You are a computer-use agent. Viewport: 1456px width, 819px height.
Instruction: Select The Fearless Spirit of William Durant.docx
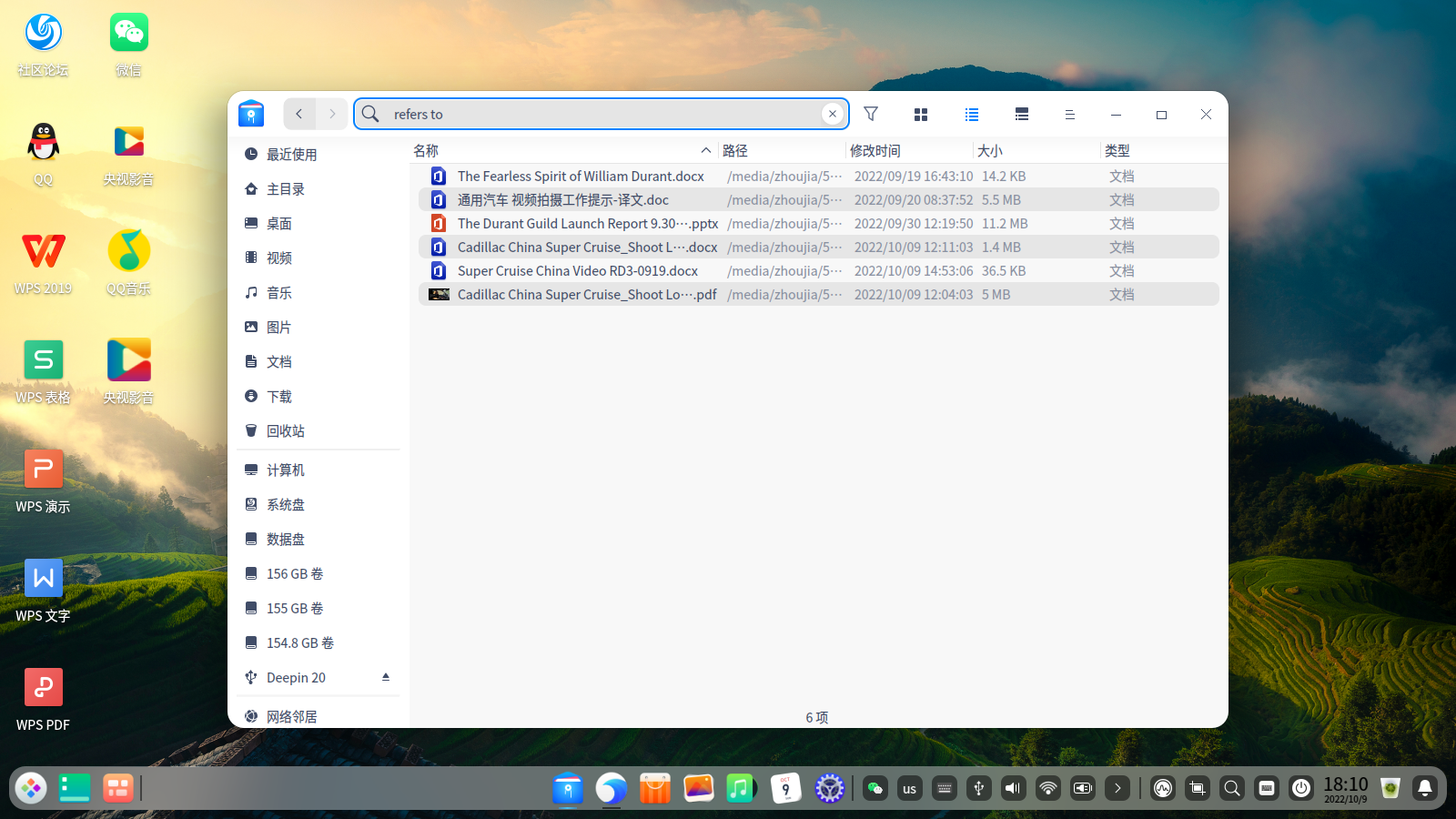[819, 177]
